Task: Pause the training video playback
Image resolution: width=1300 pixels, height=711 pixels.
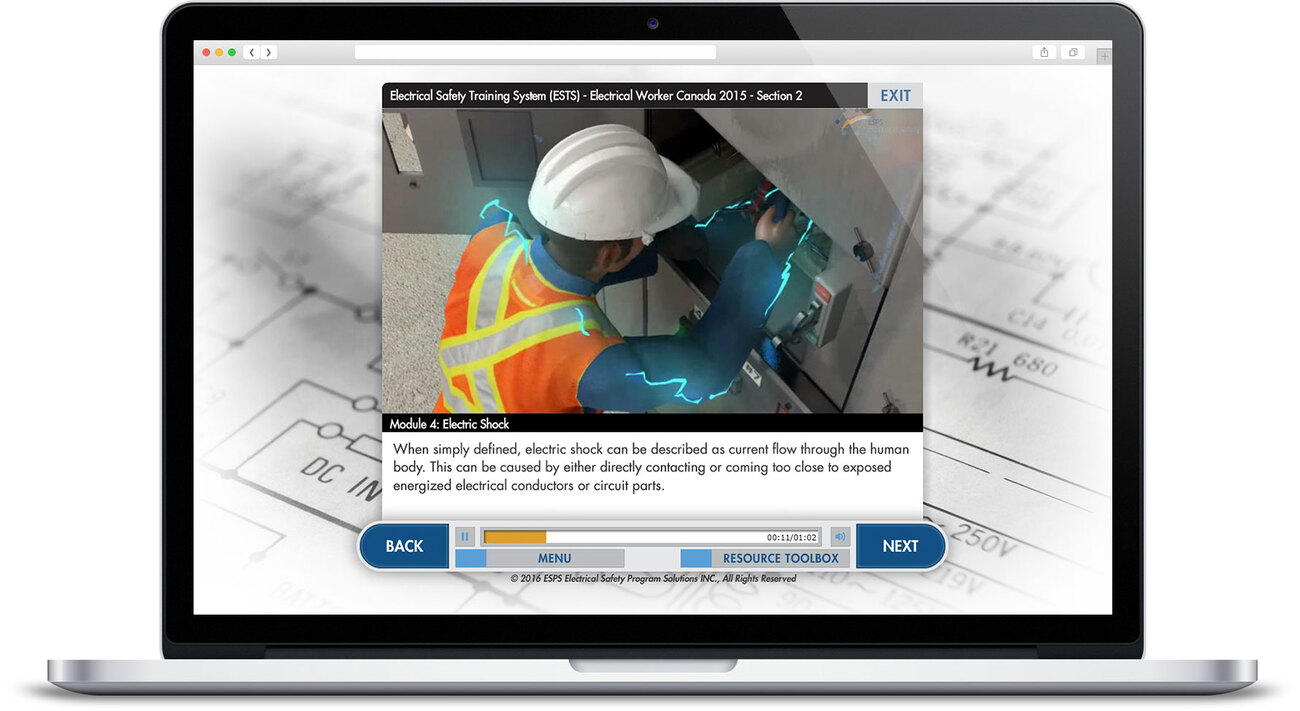Action: coord(465,537)
